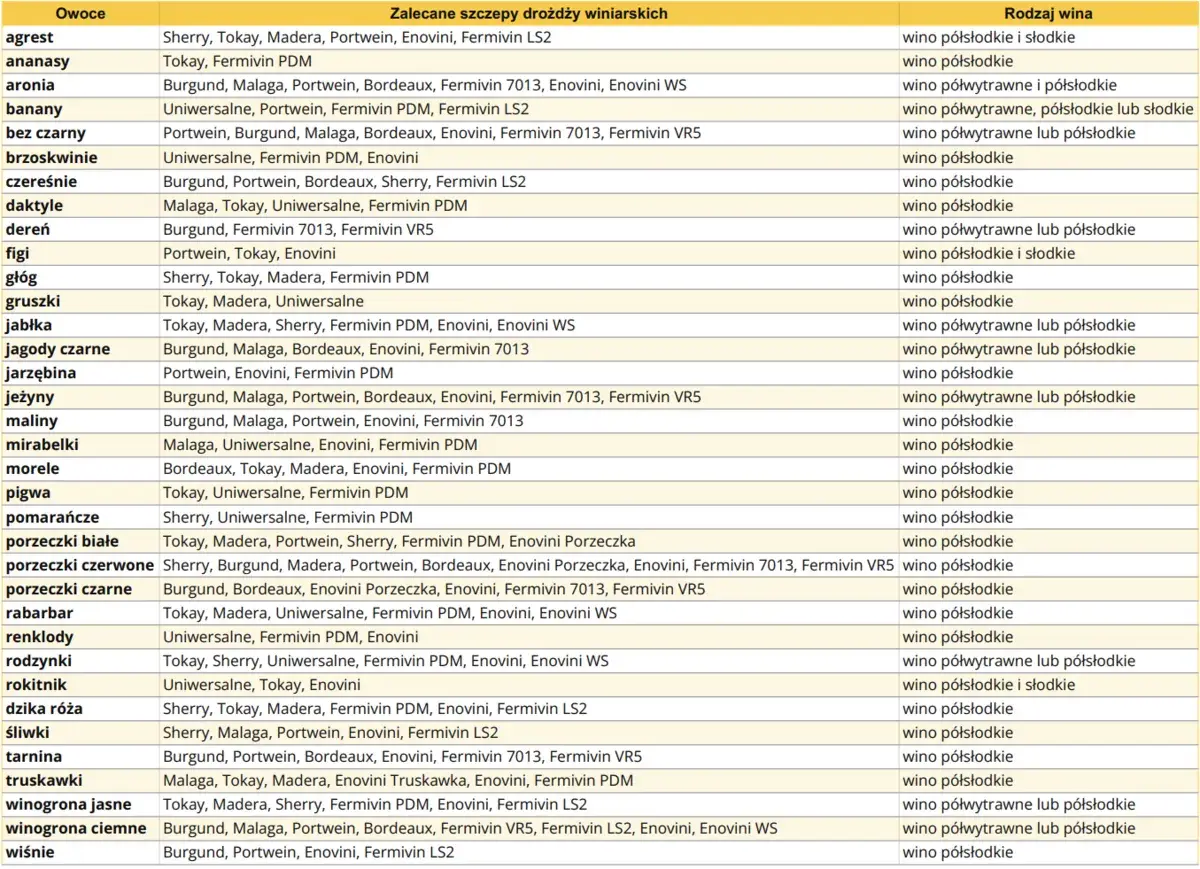Click the "Rodzaj wina" column header
The height and width of the screenshot is (869, 1200).
click(1048, 13)
